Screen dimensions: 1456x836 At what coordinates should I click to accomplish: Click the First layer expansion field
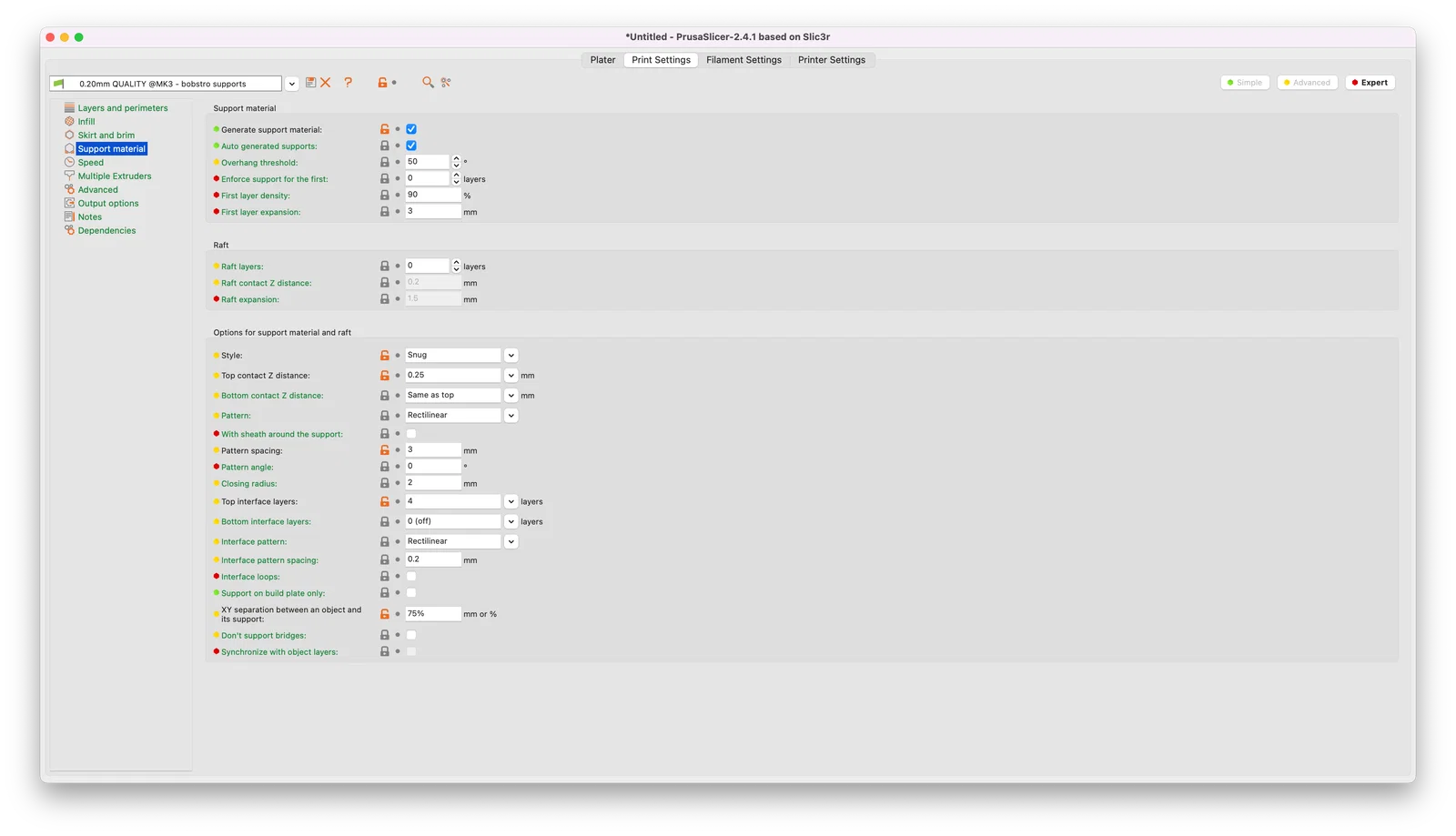point(433,211)
